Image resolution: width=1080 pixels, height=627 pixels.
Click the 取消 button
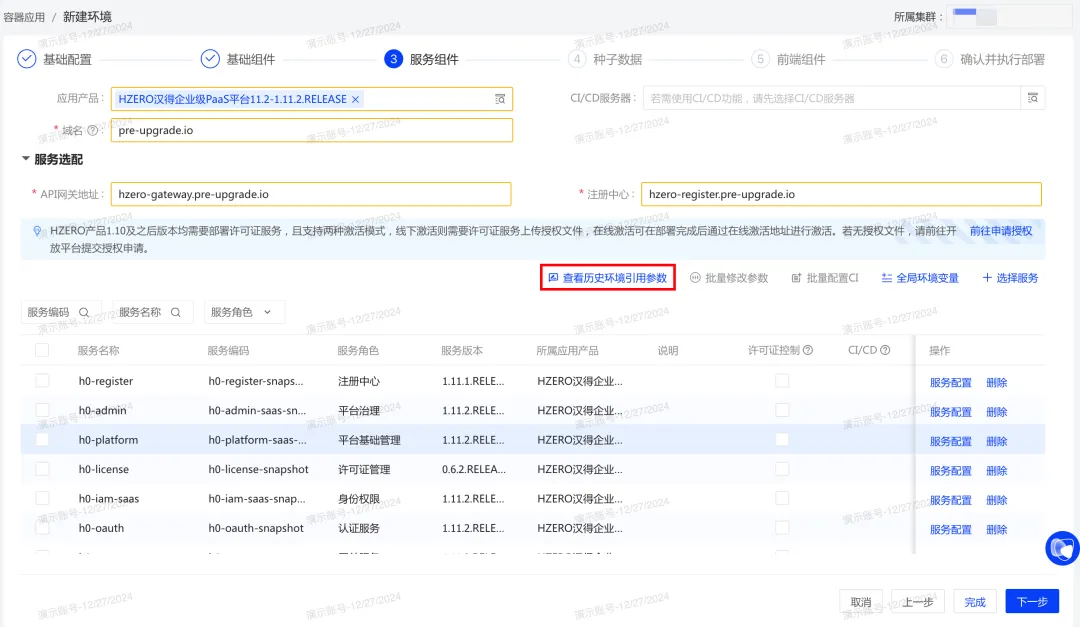coord(861,602)
